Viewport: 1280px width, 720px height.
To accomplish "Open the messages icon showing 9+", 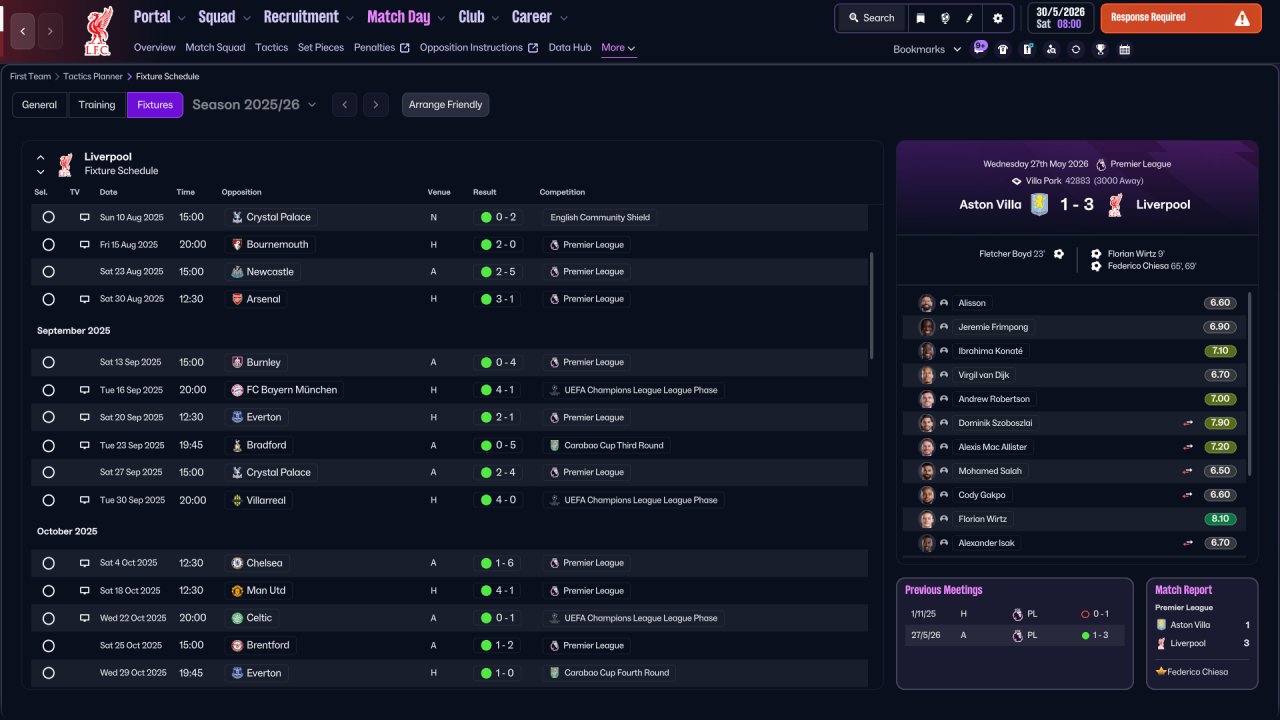I will [x=980, y=48].
